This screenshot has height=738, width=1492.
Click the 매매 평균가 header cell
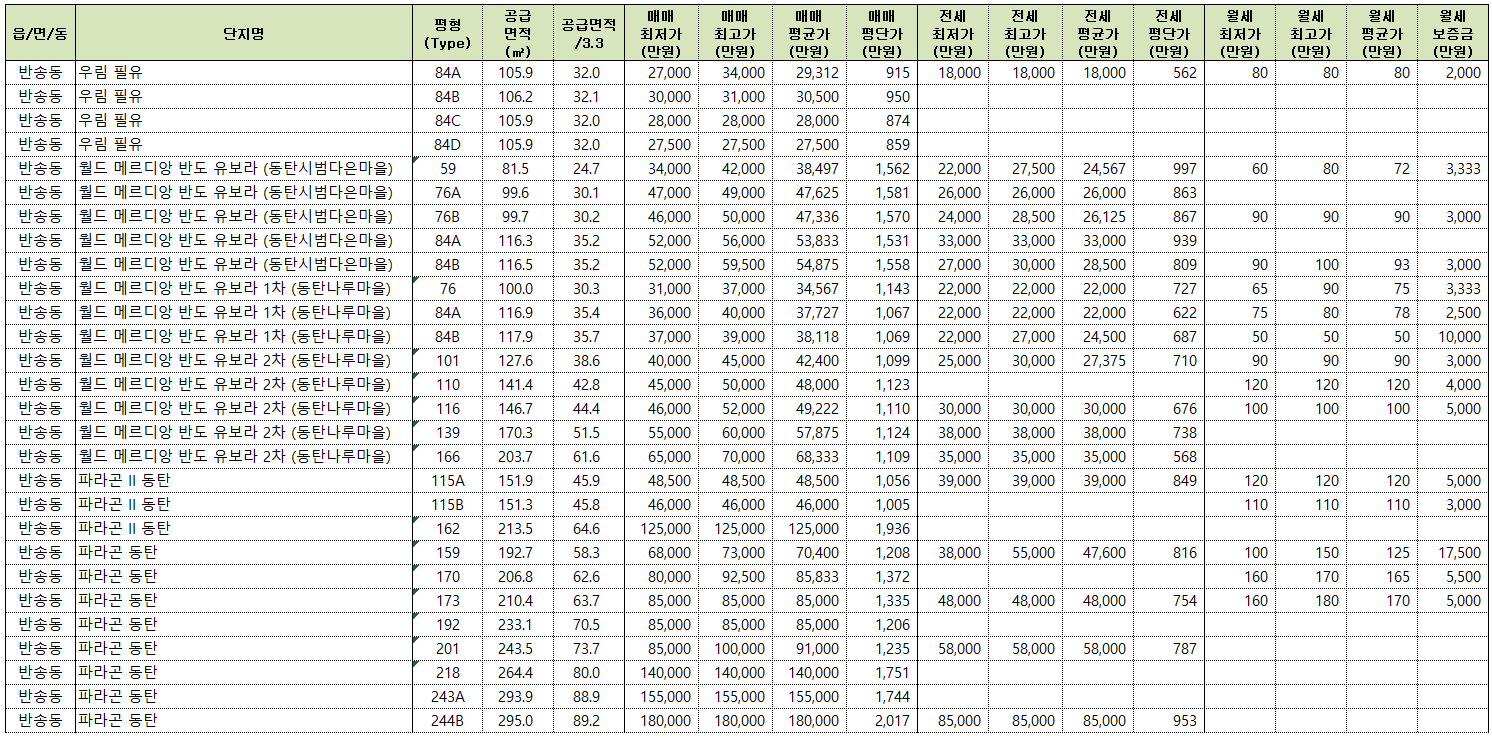click(x=808, y=33)
